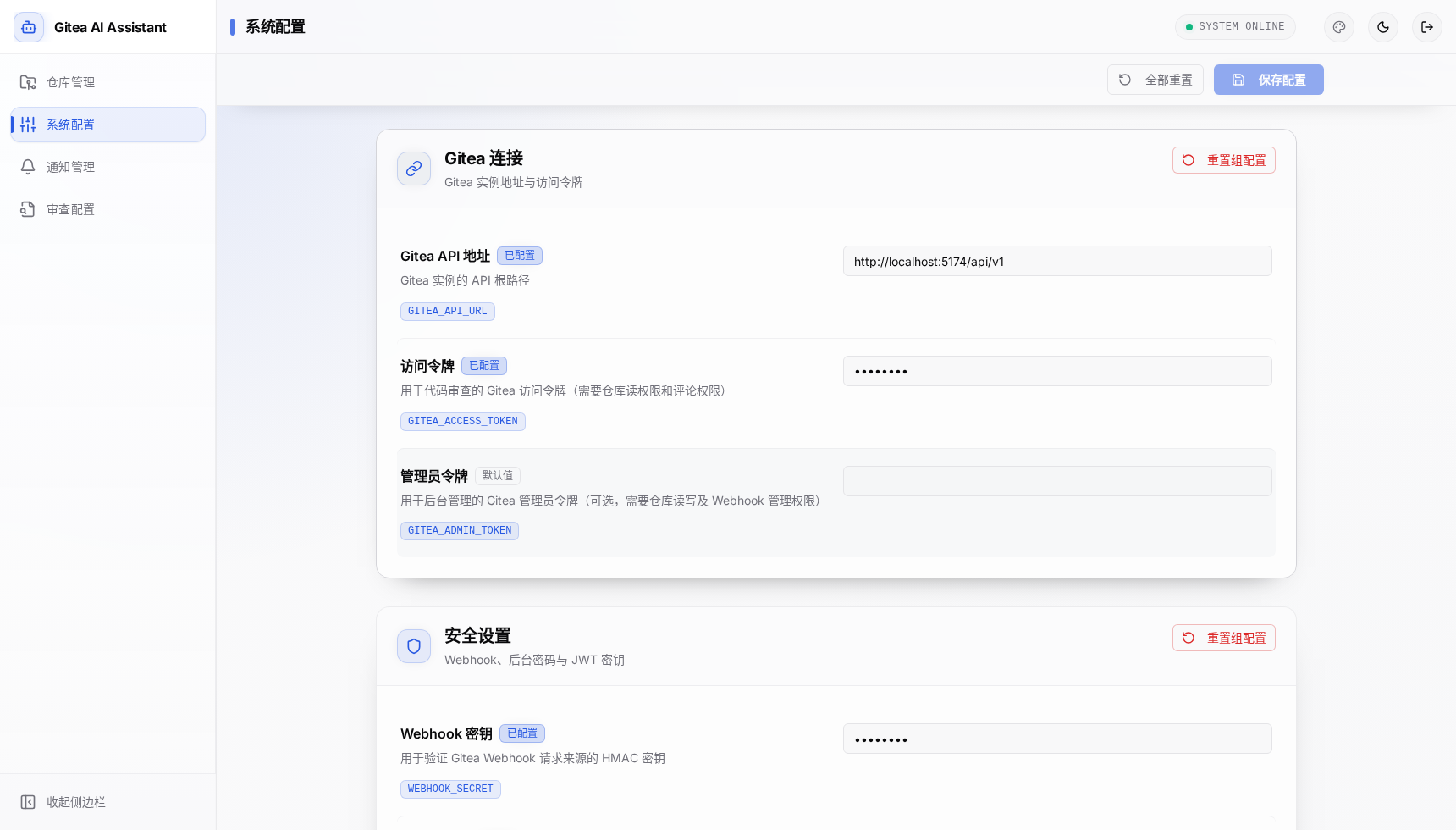Click 默认值 badge next to 管理员令牌

tap(498, 476)
